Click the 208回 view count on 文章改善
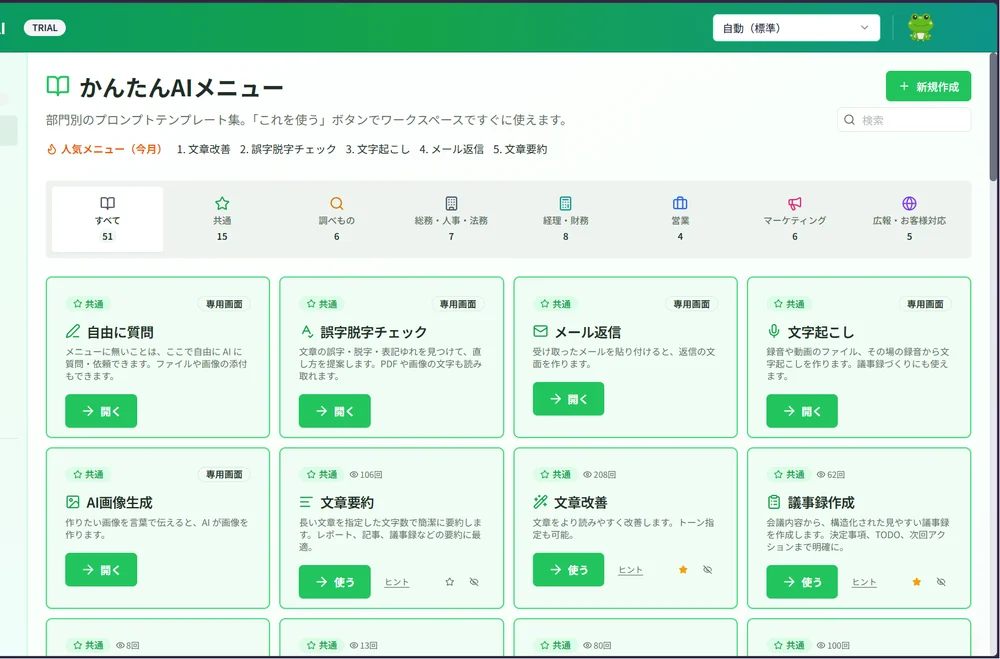The image size is (1000, 659). [x=599, y=474]
